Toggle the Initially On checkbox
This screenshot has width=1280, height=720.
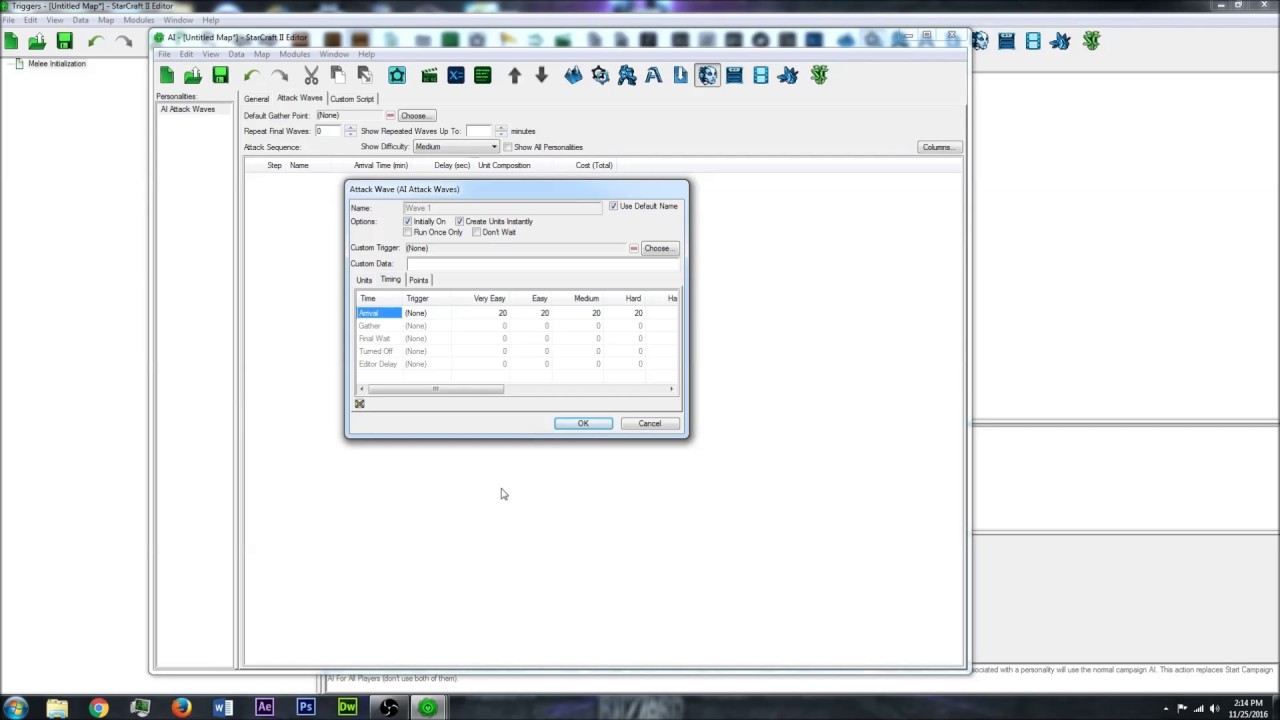408,221
